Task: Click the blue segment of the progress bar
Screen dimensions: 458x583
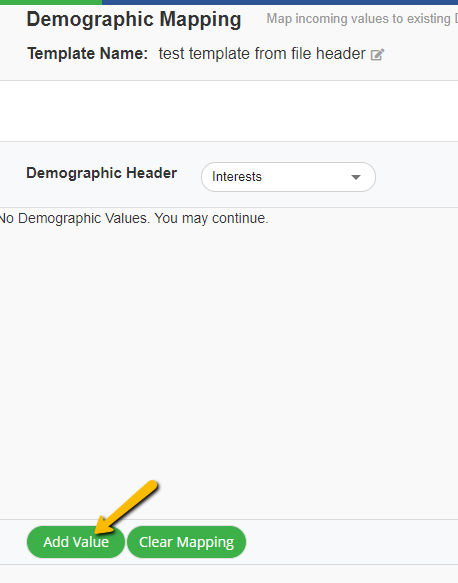Action: click(280, 2)
